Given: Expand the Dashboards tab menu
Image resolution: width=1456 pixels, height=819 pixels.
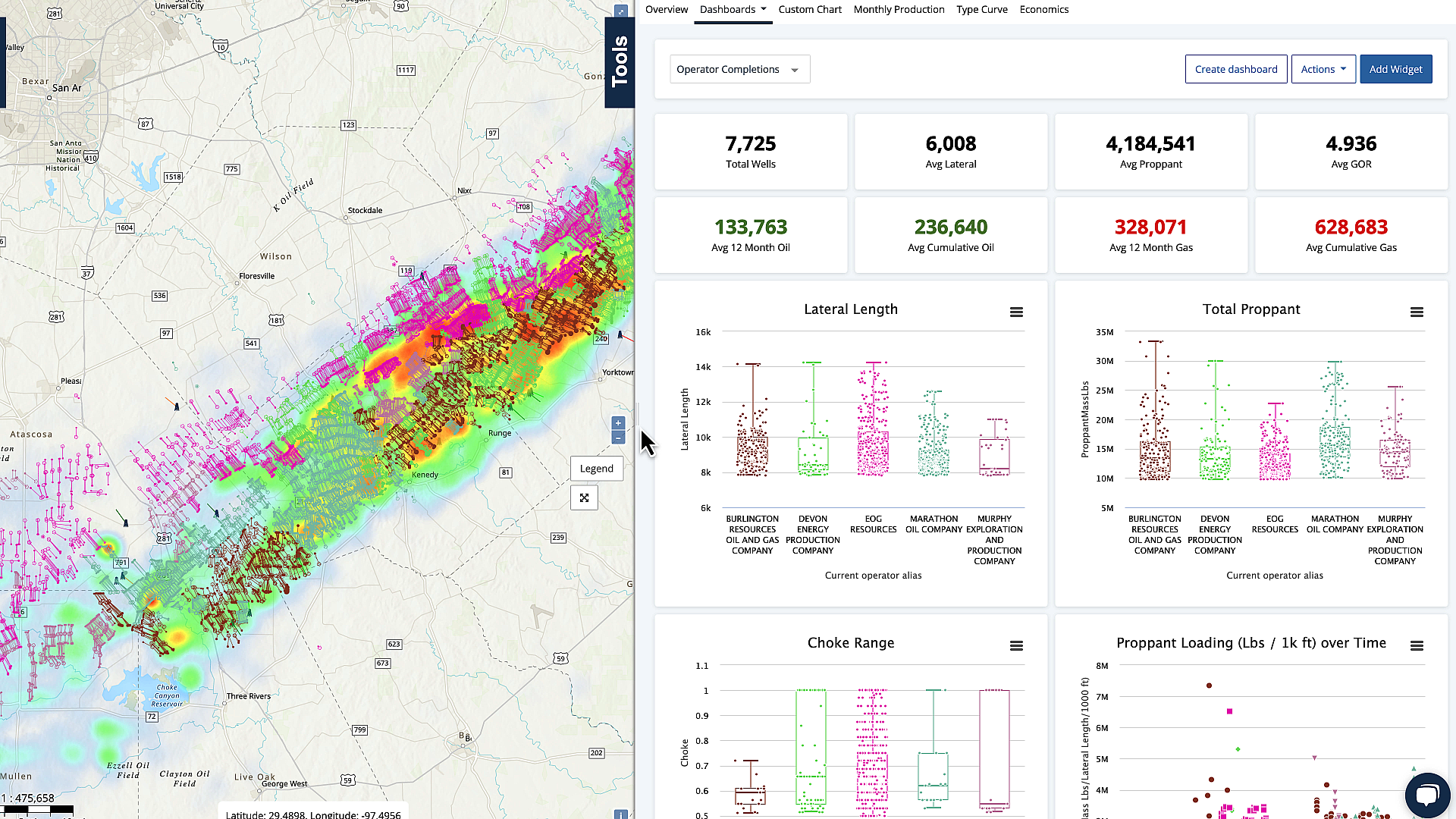Looking at the screenshot, I should 733,10.
